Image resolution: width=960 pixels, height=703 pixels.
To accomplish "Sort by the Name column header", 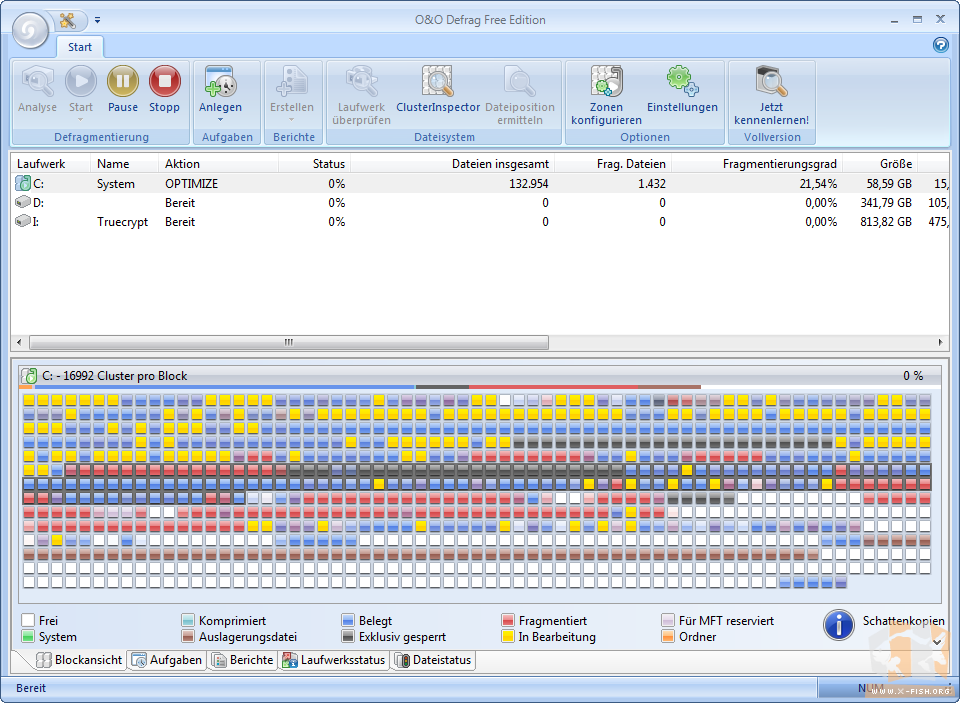I will pos(125,164).
